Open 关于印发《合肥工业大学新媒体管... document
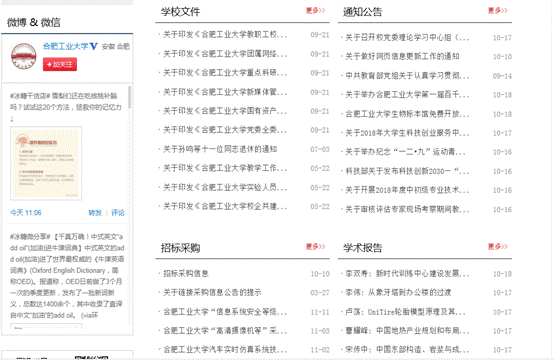This screenshot has height=360, width=554. (x=225, y=92)
